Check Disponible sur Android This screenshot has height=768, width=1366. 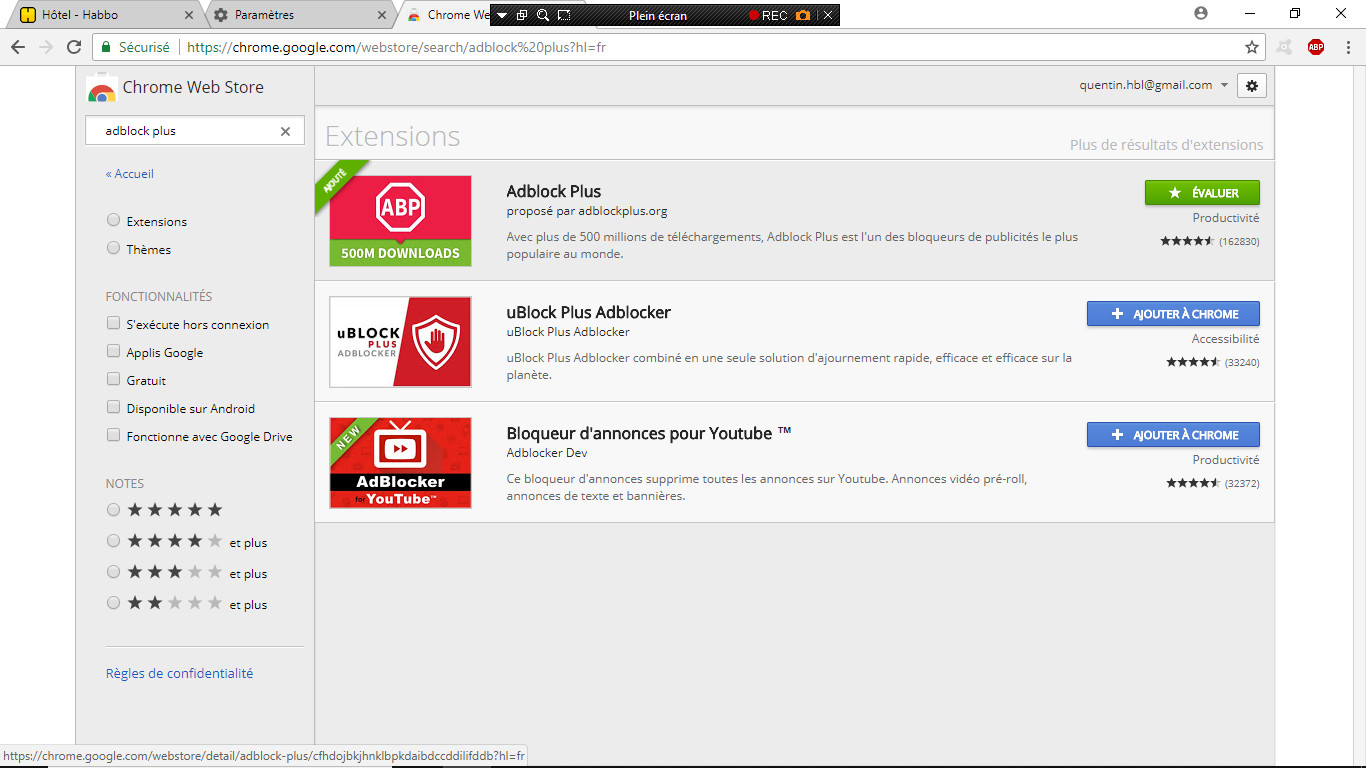pos(113,407)
